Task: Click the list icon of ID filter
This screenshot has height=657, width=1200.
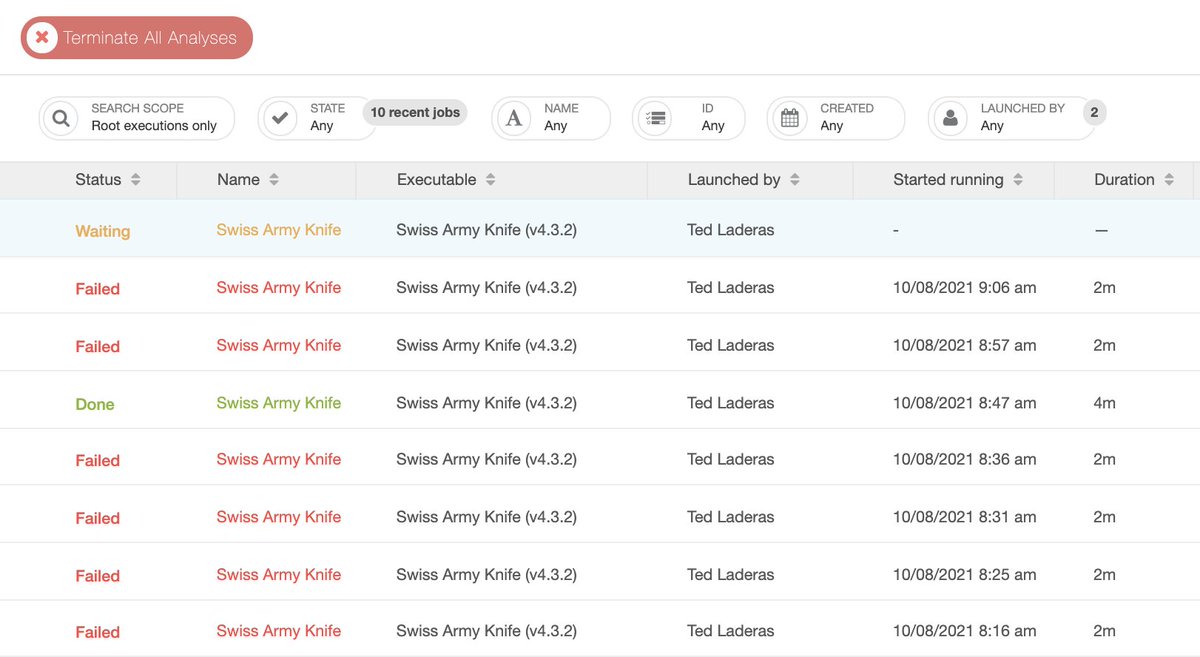Action: coord(655,118)
